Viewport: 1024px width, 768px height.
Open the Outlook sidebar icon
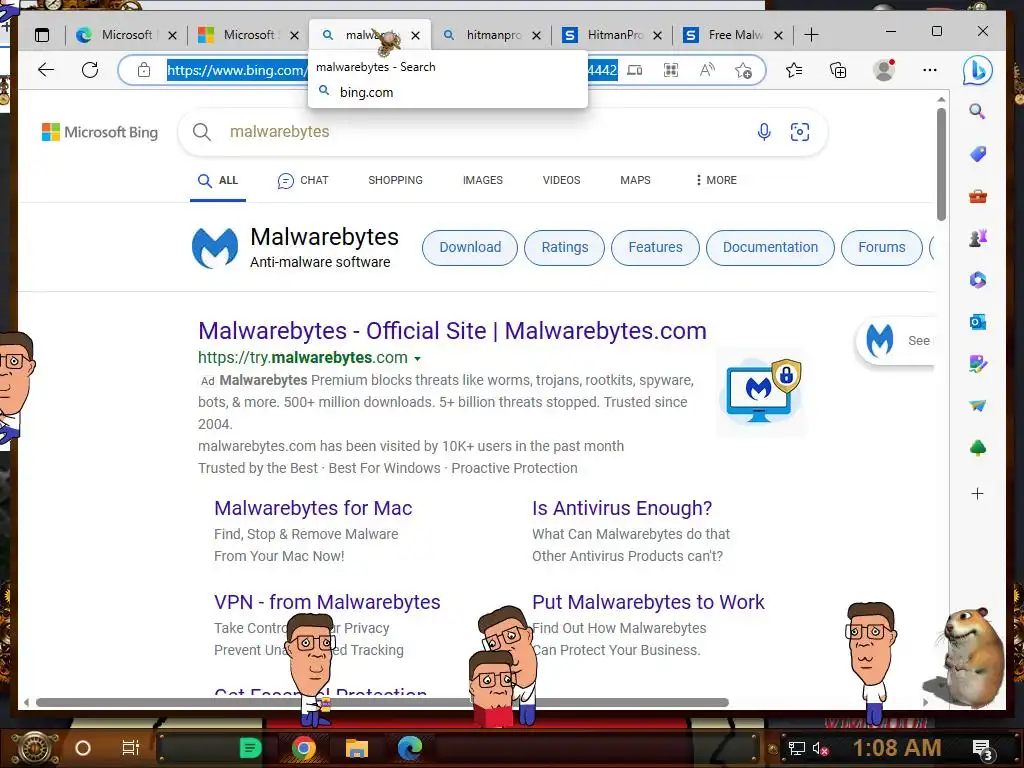pos(978,322)
